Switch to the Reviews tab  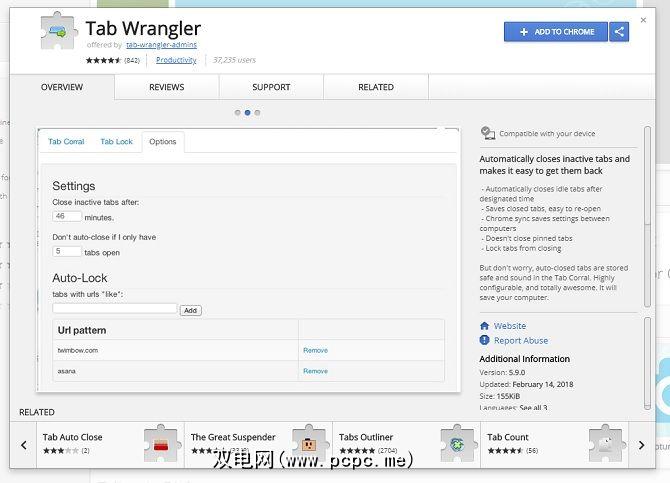(x=167, y=87)
